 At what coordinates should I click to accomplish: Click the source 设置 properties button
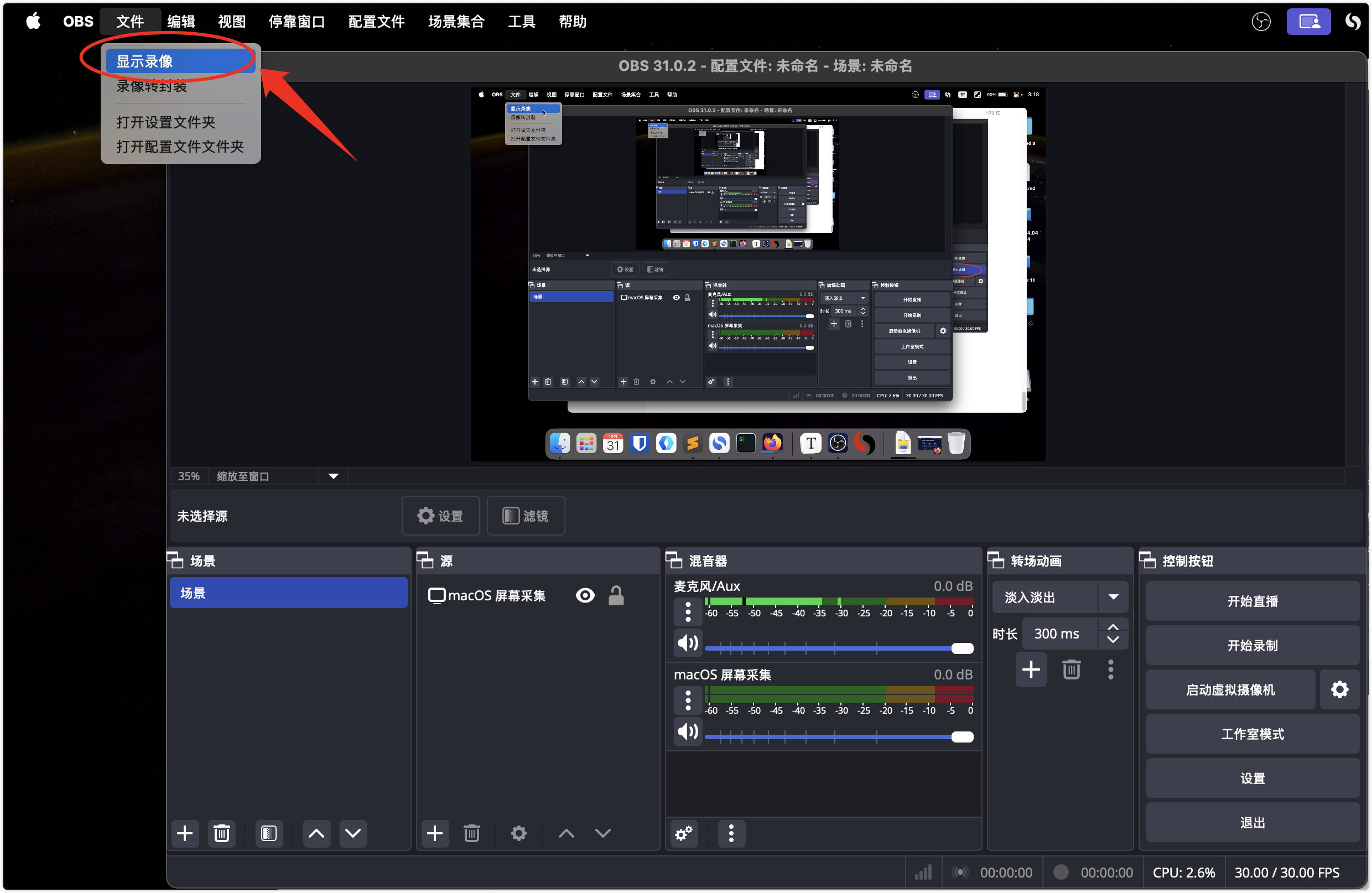(x=440, y=516)
